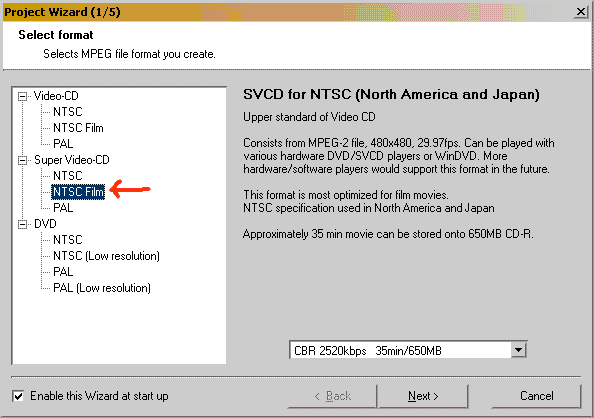This screenshot has width=594, height=418.
Task: Click the CBR 2520kbps 35min/650MB combo box
Action: point(408,350)
